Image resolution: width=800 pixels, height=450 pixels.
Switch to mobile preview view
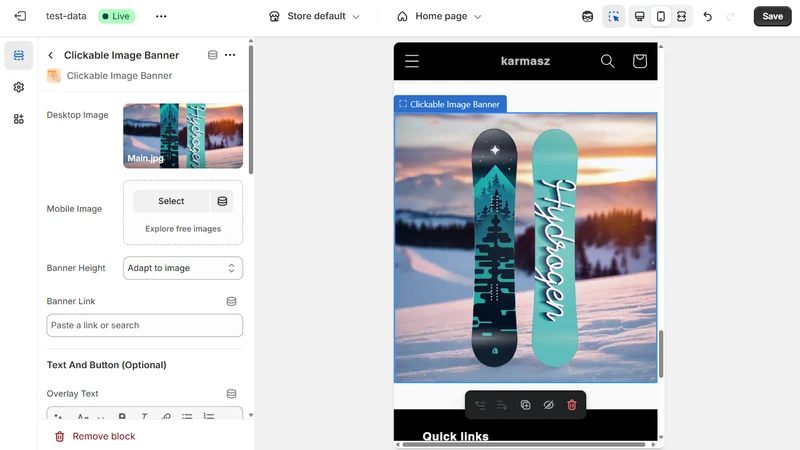[661, 16]
